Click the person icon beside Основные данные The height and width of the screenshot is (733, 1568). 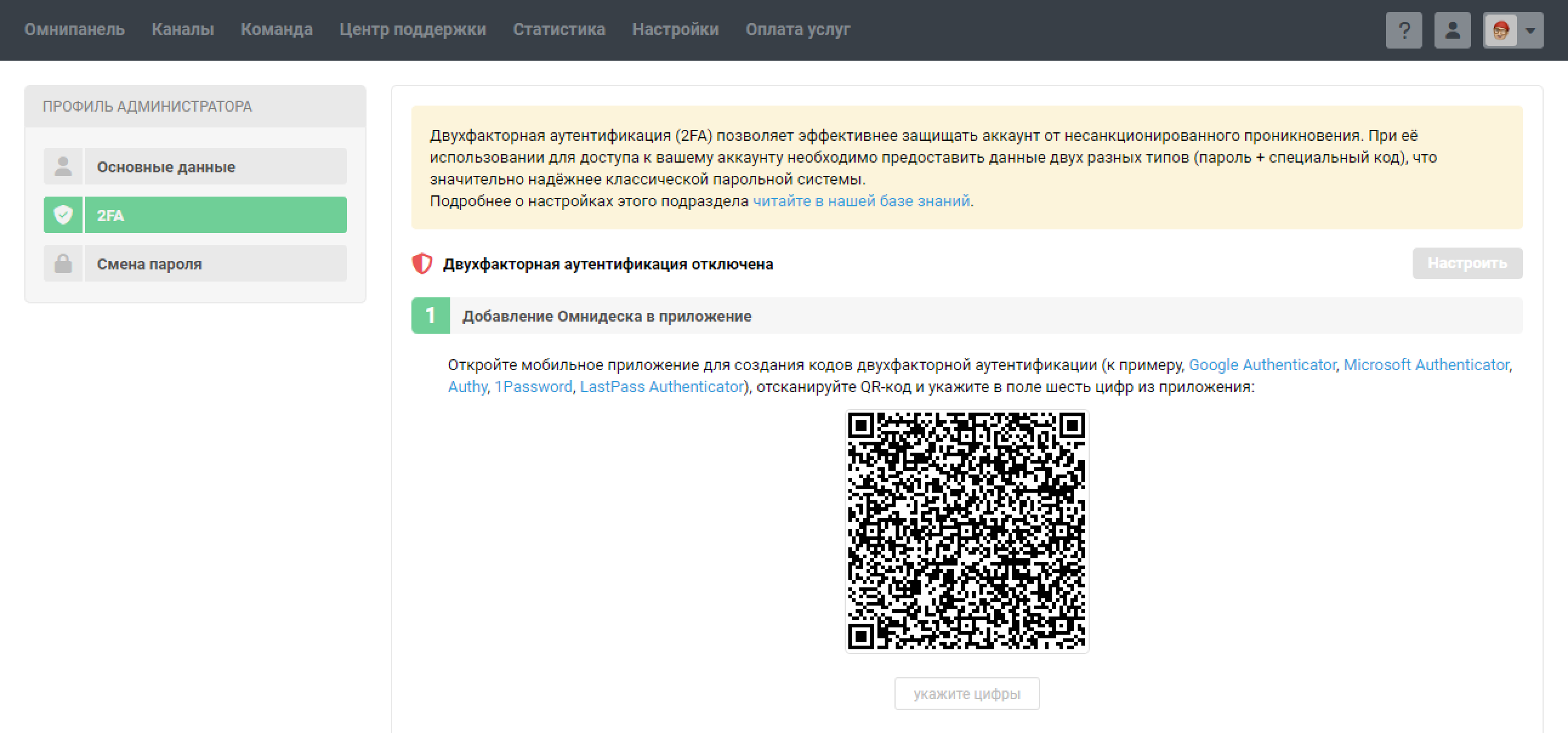(x=63, y=166)
